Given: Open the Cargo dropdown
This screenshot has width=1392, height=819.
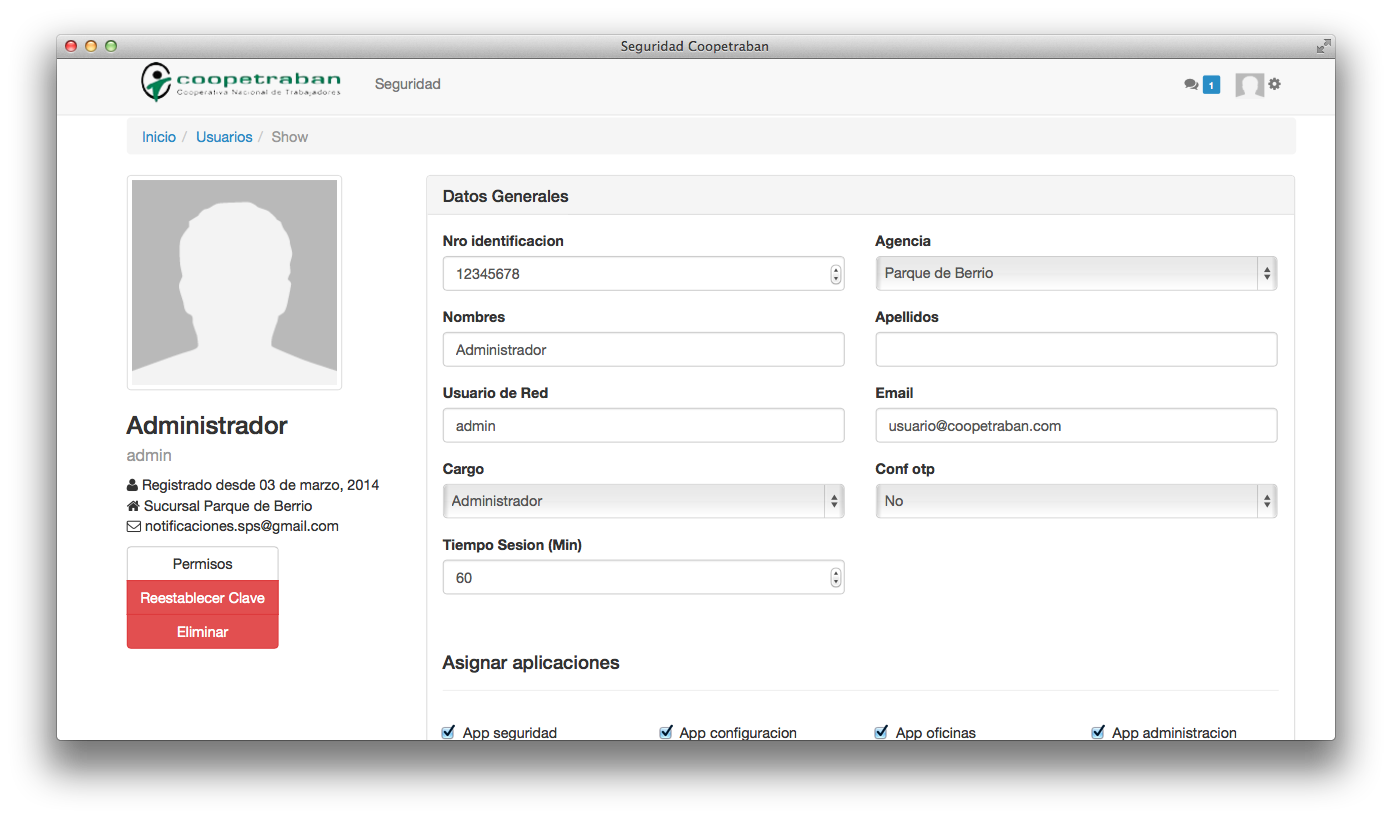Looking at the screenshot, I should click(643, 501).
